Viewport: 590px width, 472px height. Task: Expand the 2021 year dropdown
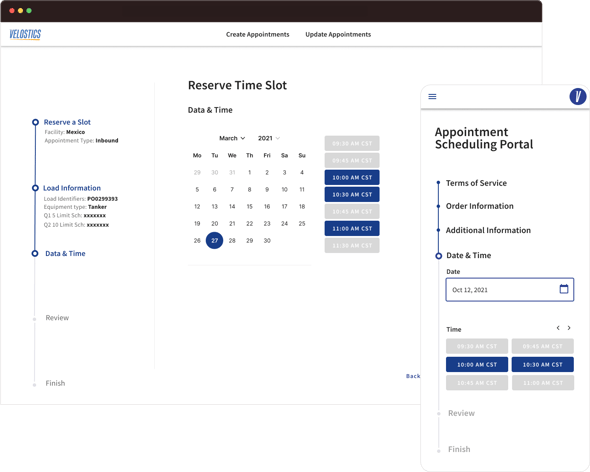coord(269,138)
